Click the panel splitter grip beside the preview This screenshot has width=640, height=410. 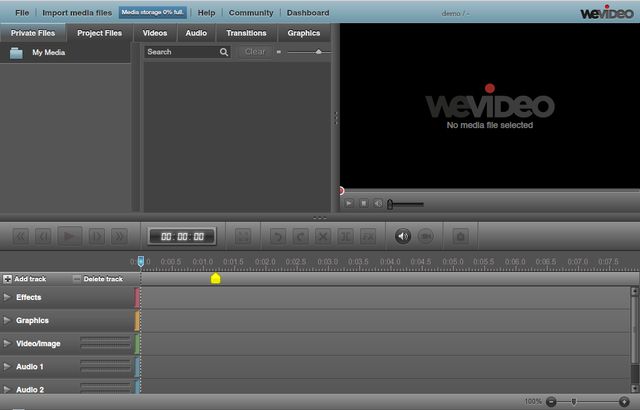coord(336,118)
